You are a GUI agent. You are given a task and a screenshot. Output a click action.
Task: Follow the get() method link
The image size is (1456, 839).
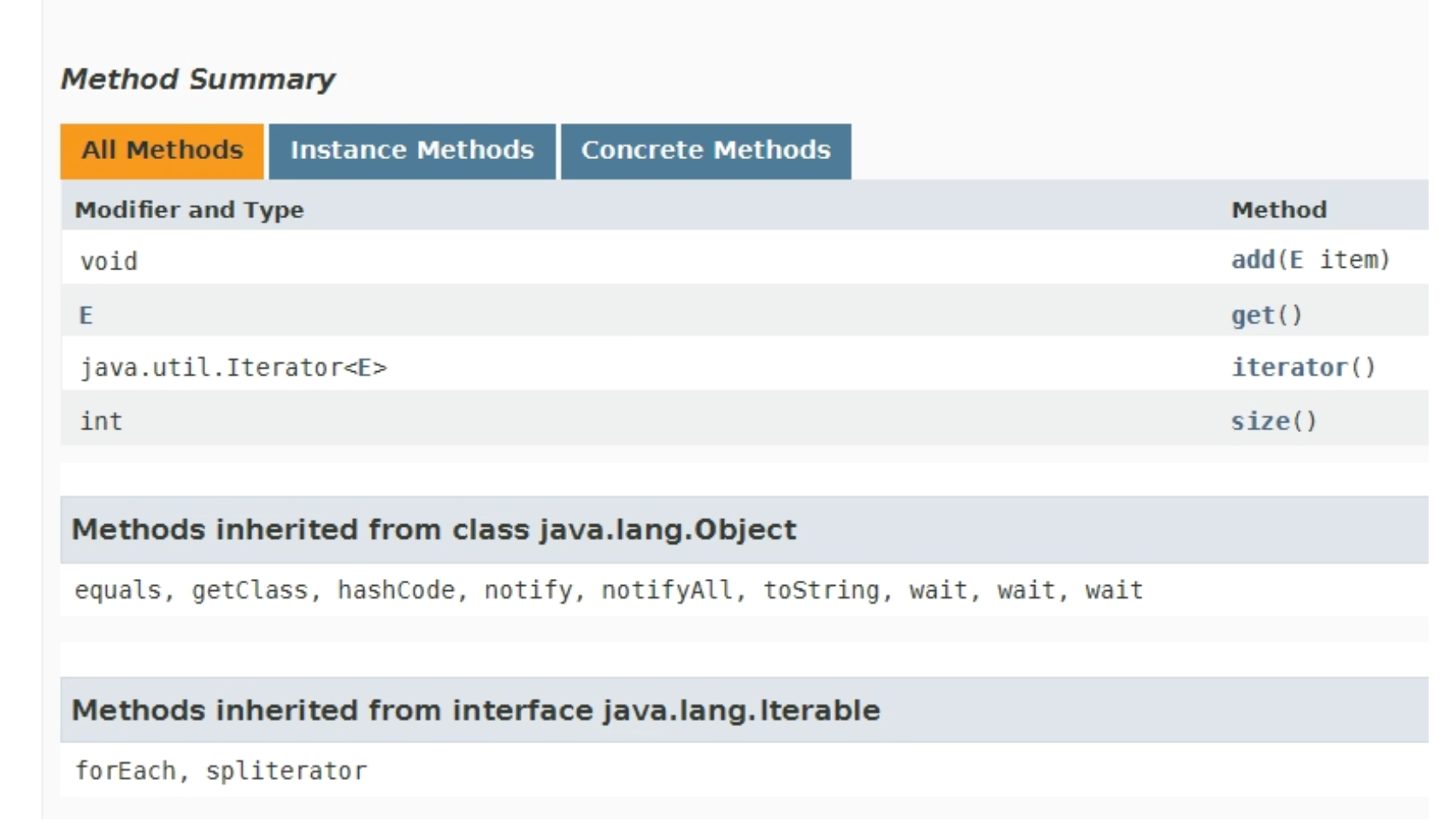tap(1253, 316)
